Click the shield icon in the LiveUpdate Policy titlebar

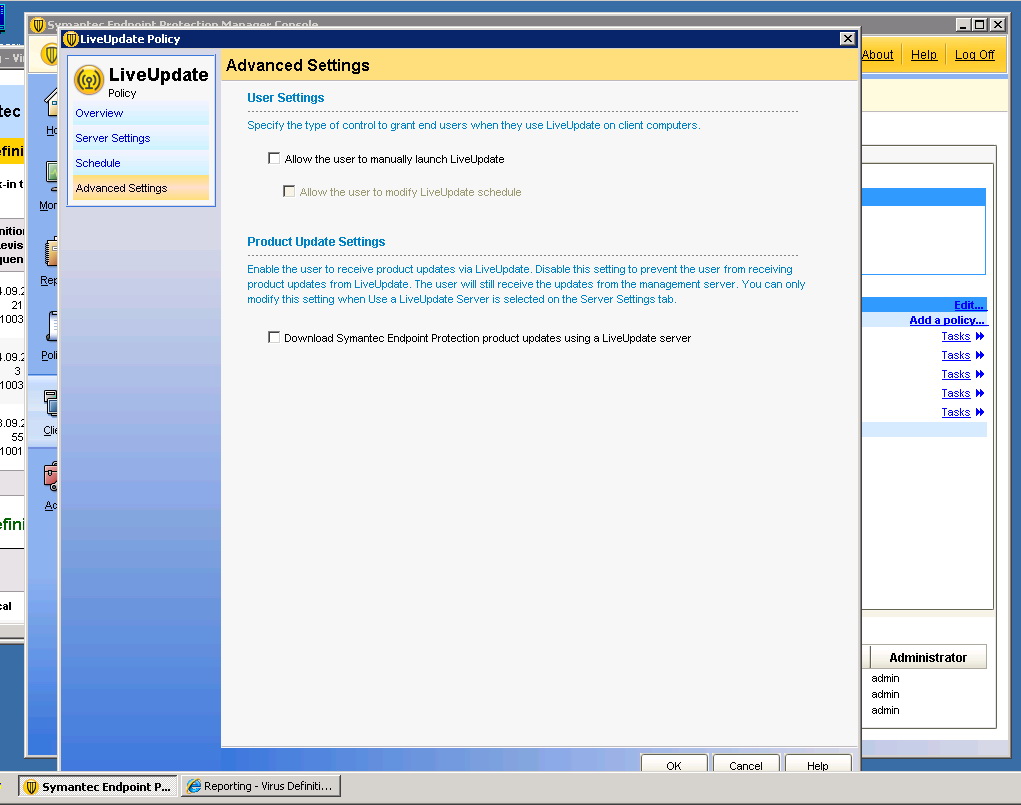pyautogui.click(x=71, y=39)
